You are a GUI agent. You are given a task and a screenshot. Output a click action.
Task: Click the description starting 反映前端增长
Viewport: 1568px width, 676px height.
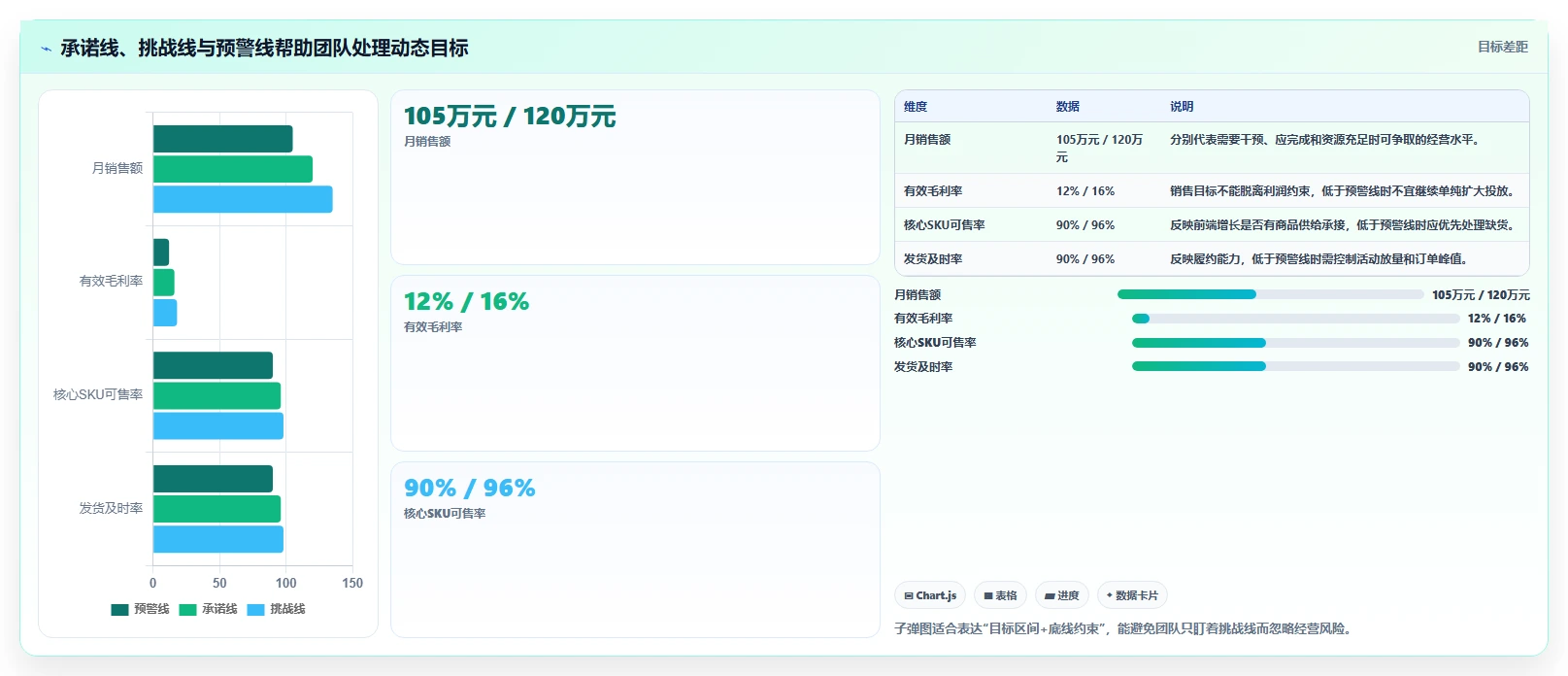point(1345,225)
